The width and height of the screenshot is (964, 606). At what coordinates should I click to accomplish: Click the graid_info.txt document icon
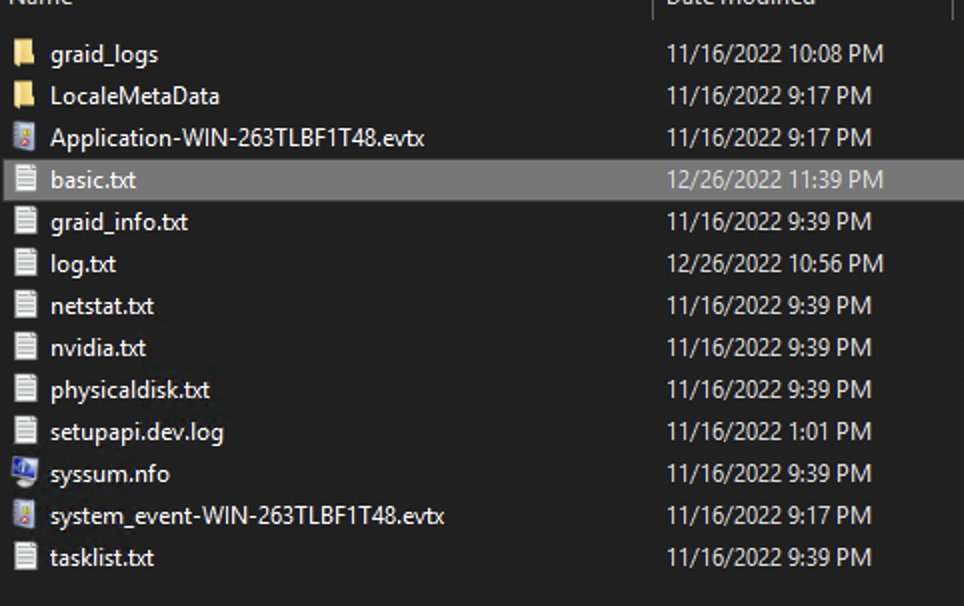[25, 221]
